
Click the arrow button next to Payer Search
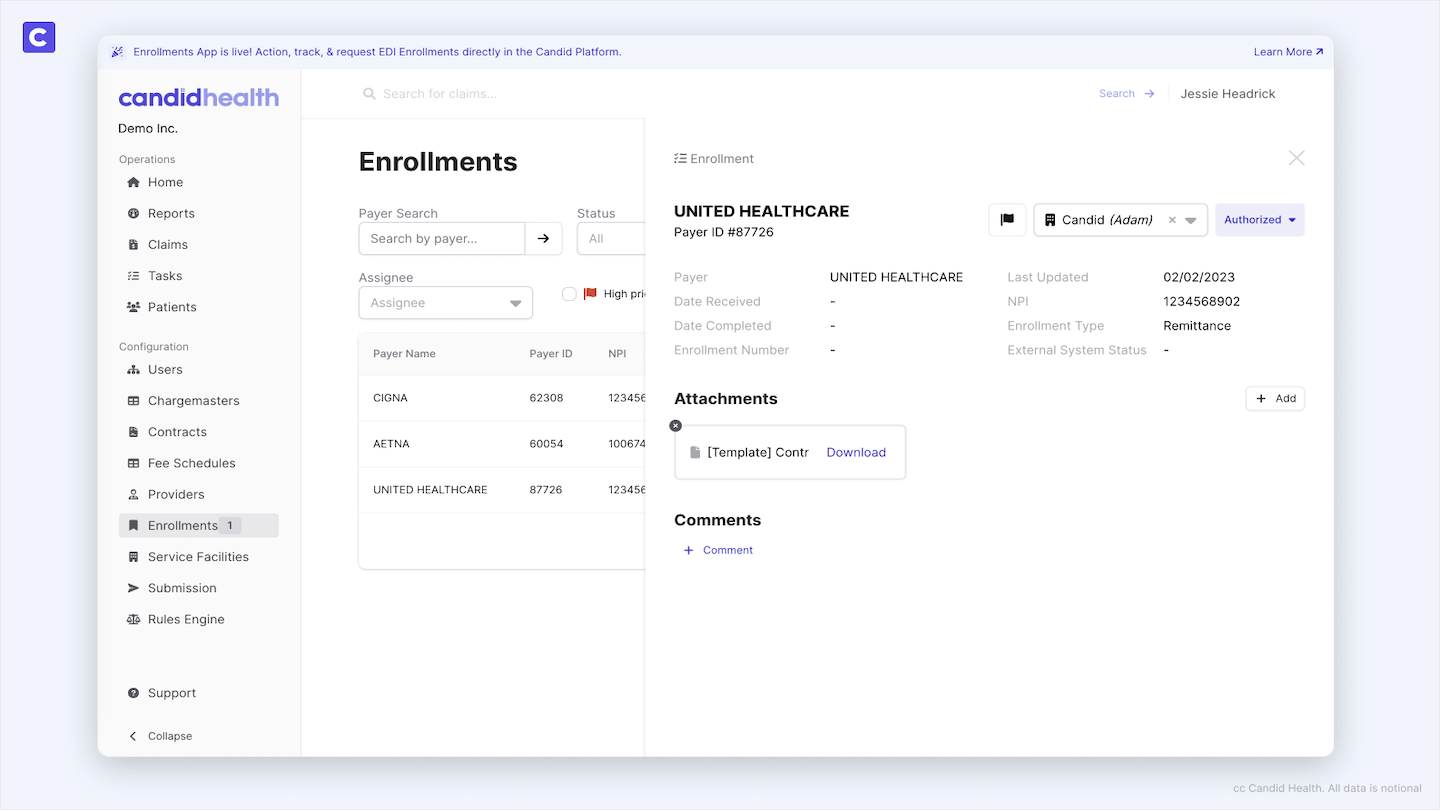[543, 239]
